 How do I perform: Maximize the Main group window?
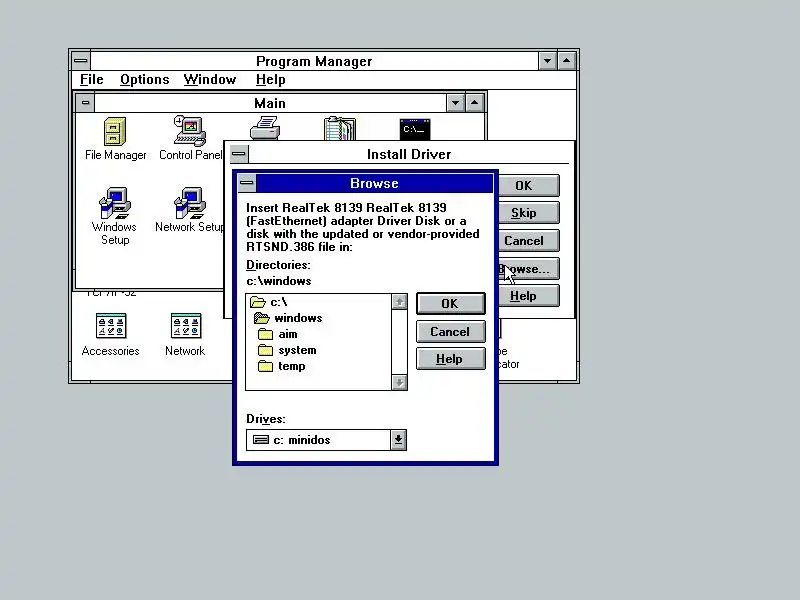coord(475,103)
